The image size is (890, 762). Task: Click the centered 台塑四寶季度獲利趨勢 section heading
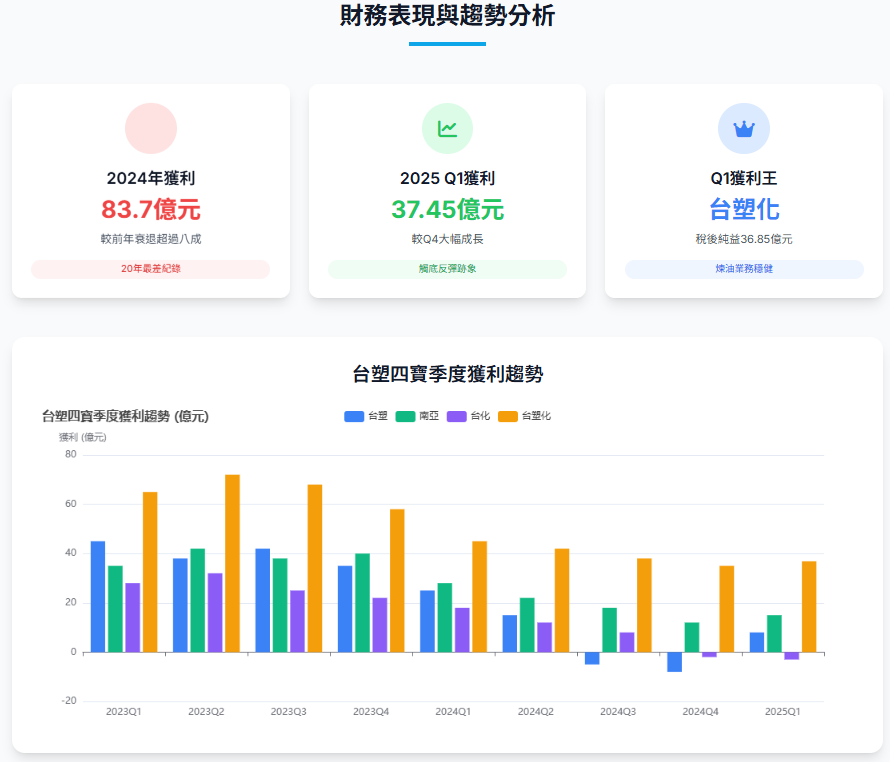point(447,374)
